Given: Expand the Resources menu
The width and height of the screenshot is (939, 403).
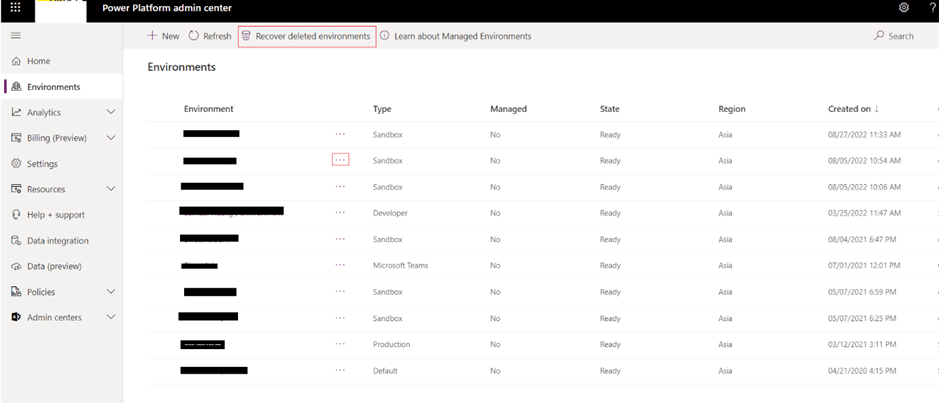Looking at the screenshot, I should [x=110, y=189].
